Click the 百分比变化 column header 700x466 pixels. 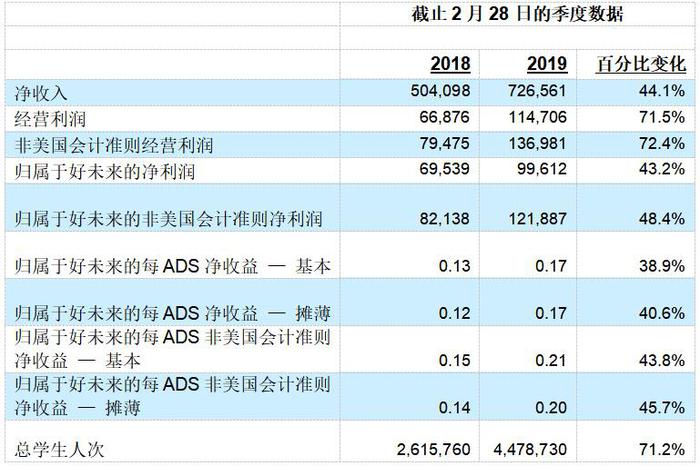click(x=641, y=64)
